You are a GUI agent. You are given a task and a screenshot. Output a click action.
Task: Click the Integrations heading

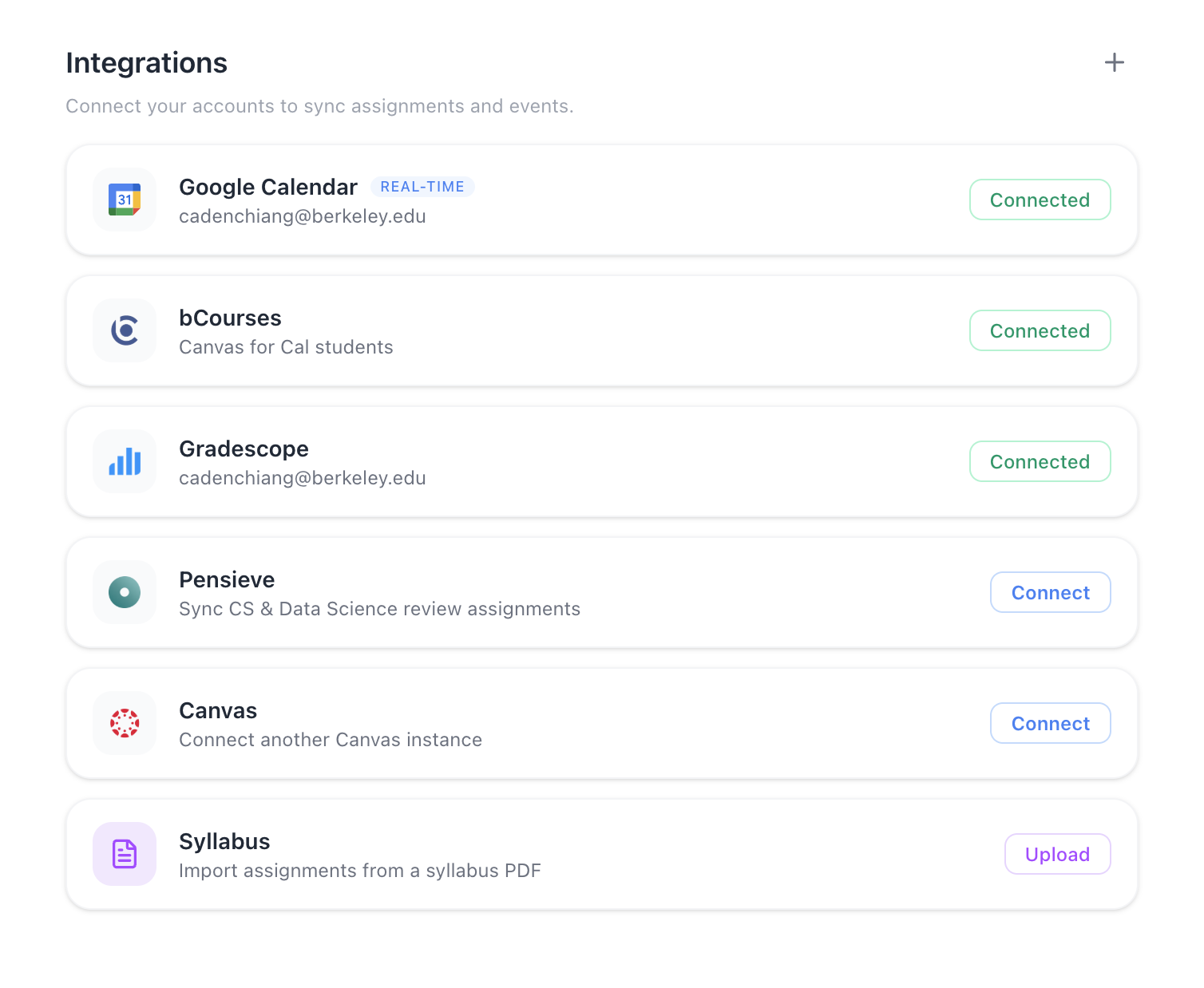[147, 63]
